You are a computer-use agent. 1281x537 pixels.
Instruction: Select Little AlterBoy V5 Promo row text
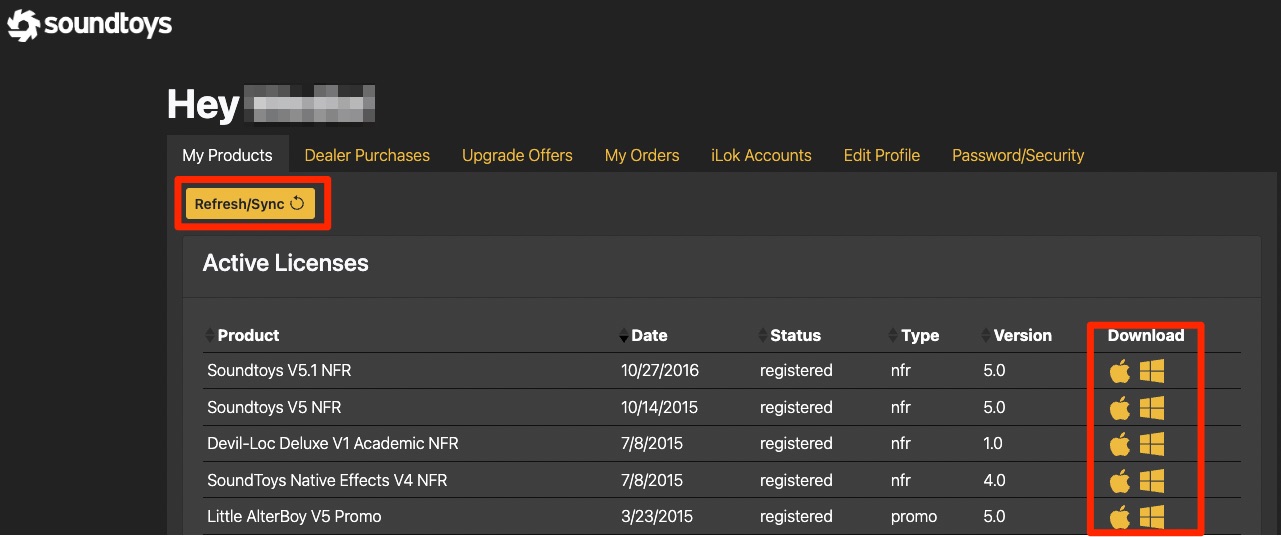coord(294,516)
